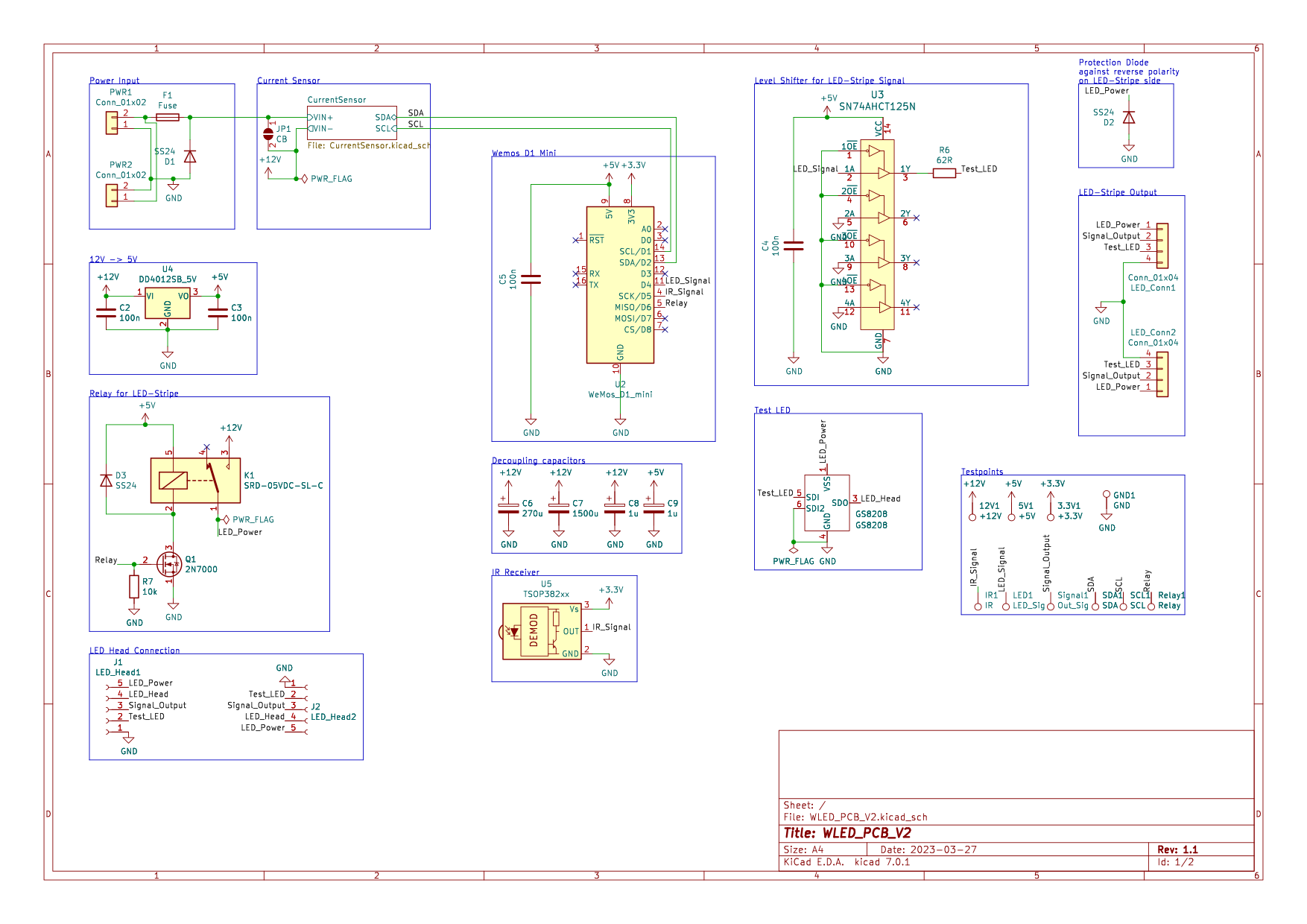
Task: Click the 'Id: 1/2' sheet number
Action: [1176, 862]
